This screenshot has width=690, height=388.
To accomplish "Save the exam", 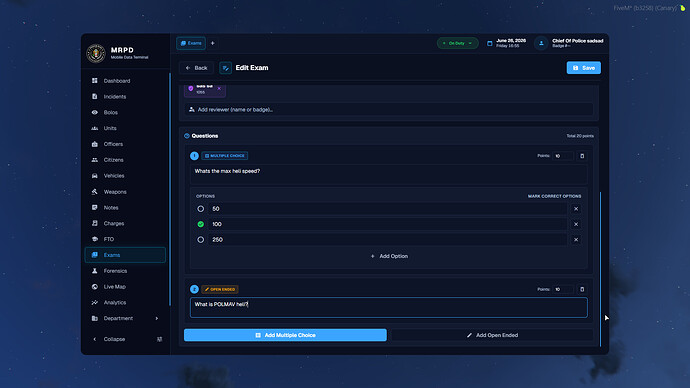I will [584, 68].
